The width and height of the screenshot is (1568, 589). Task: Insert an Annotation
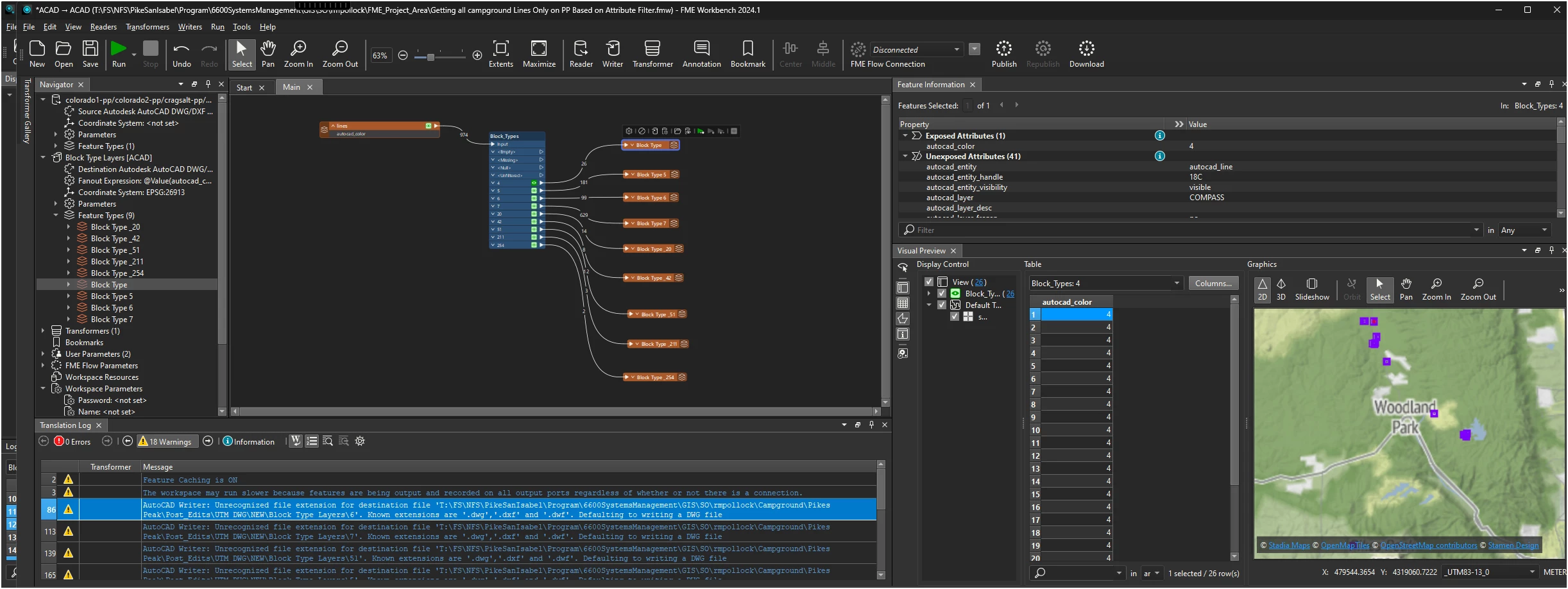click(x=701, y=54)
